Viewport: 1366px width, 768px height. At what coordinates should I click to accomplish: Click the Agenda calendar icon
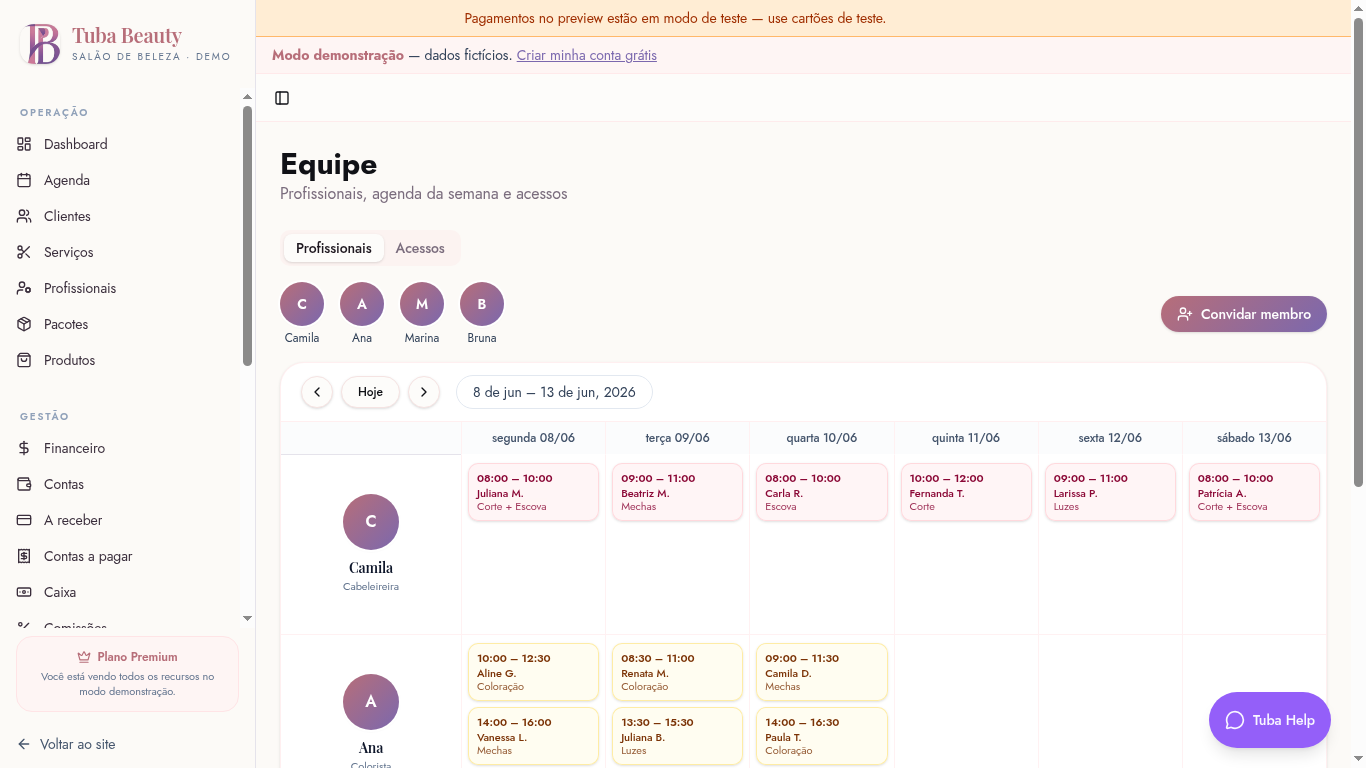pos(24,180)
